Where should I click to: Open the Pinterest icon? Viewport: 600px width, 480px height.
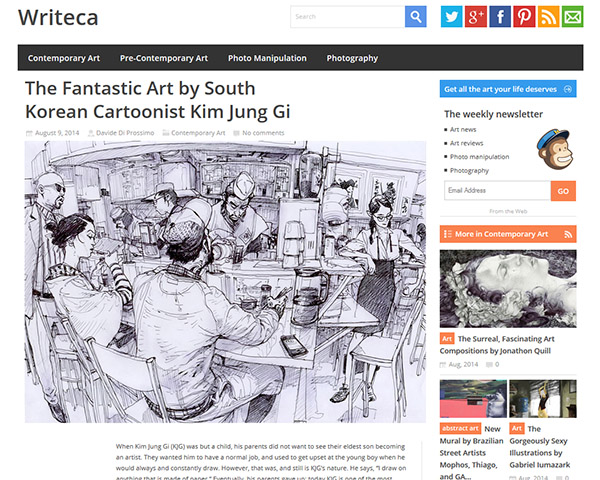(524, 16)
